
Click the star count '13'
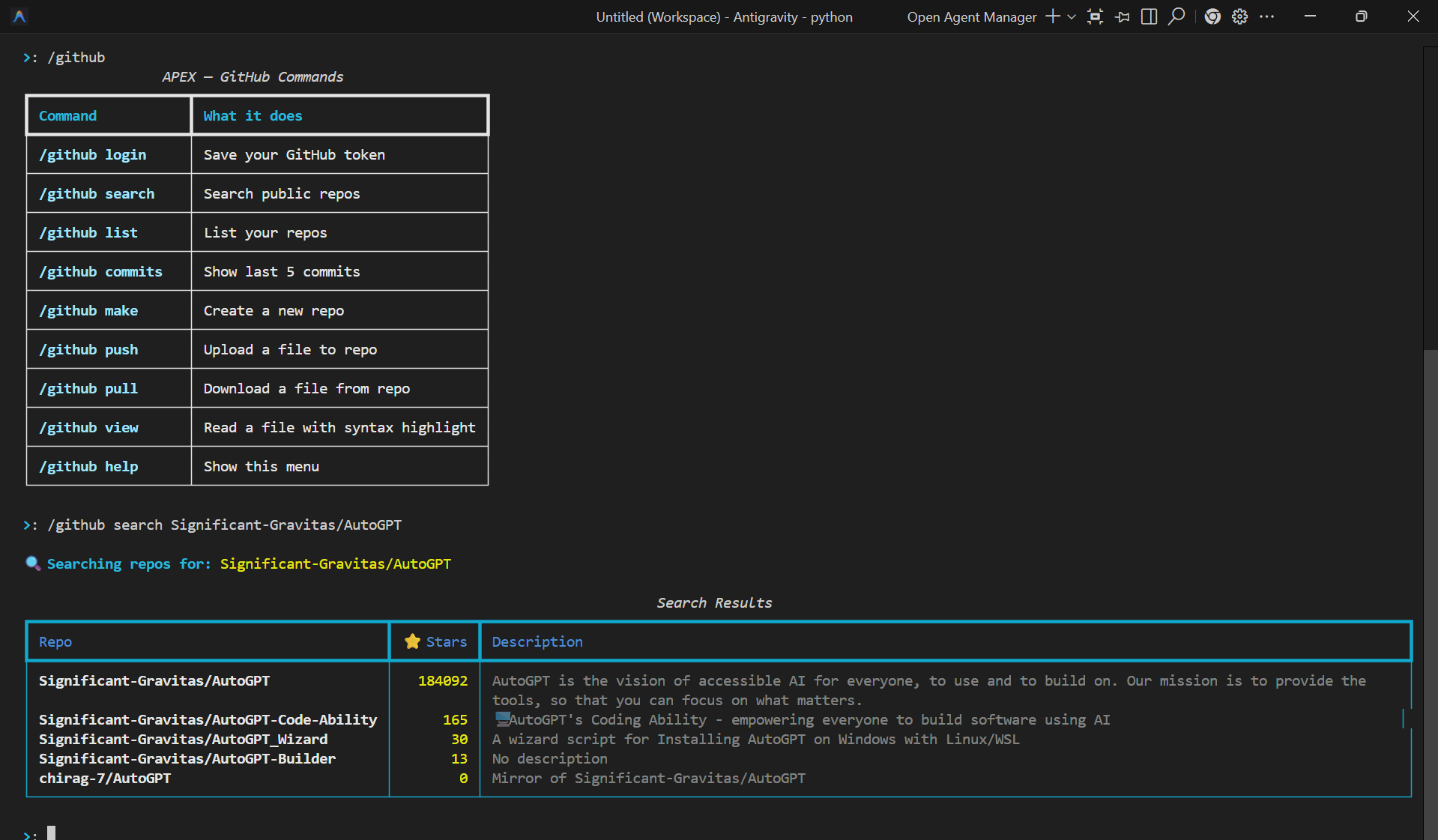(459, 758)
